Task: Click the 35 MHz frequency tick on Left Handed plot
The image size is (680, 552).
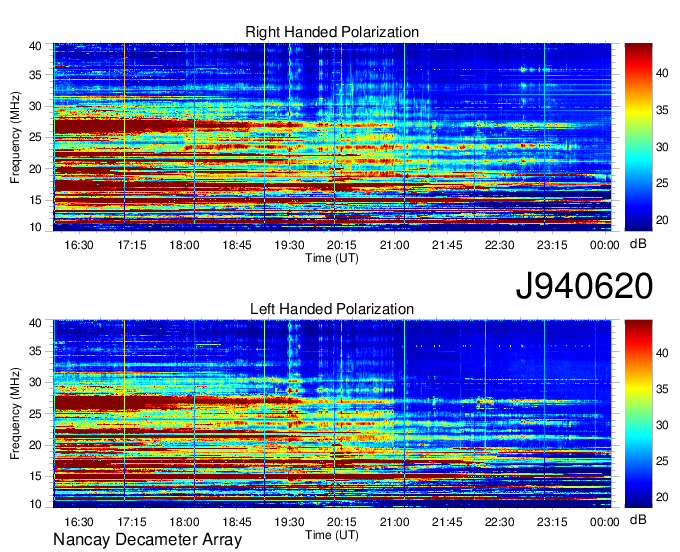Action: (x=35, y=351)
